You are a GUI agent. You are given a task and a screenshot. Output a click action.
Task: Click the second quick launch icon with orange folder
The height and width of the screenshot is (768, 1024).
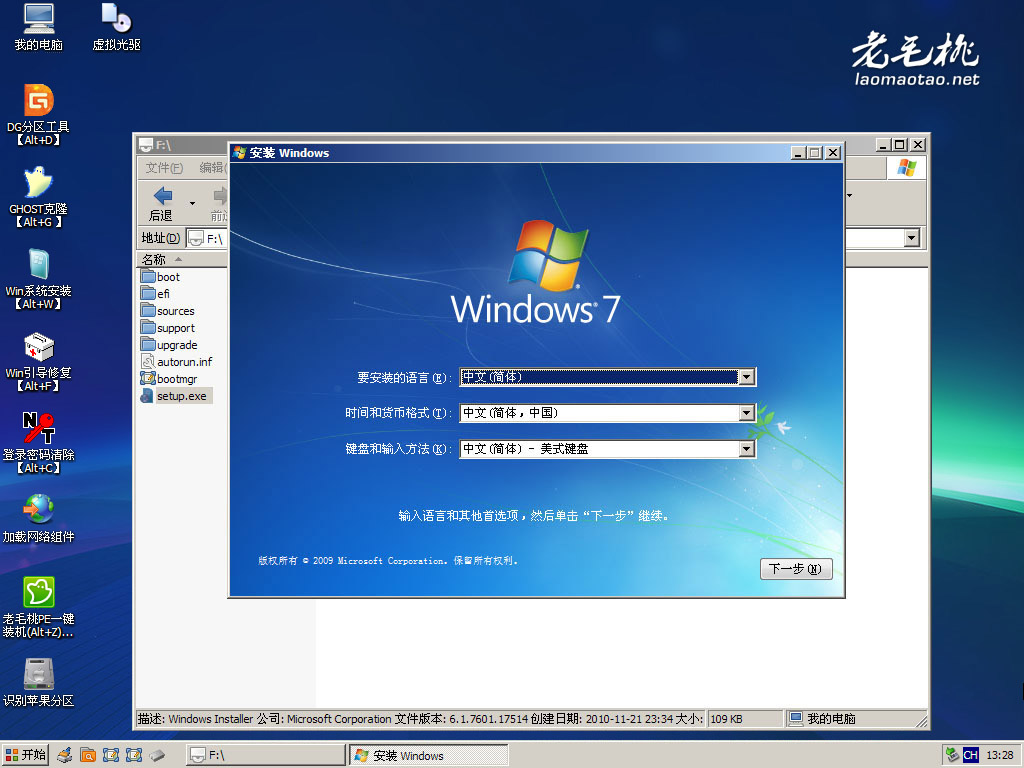tap(88, 755)
